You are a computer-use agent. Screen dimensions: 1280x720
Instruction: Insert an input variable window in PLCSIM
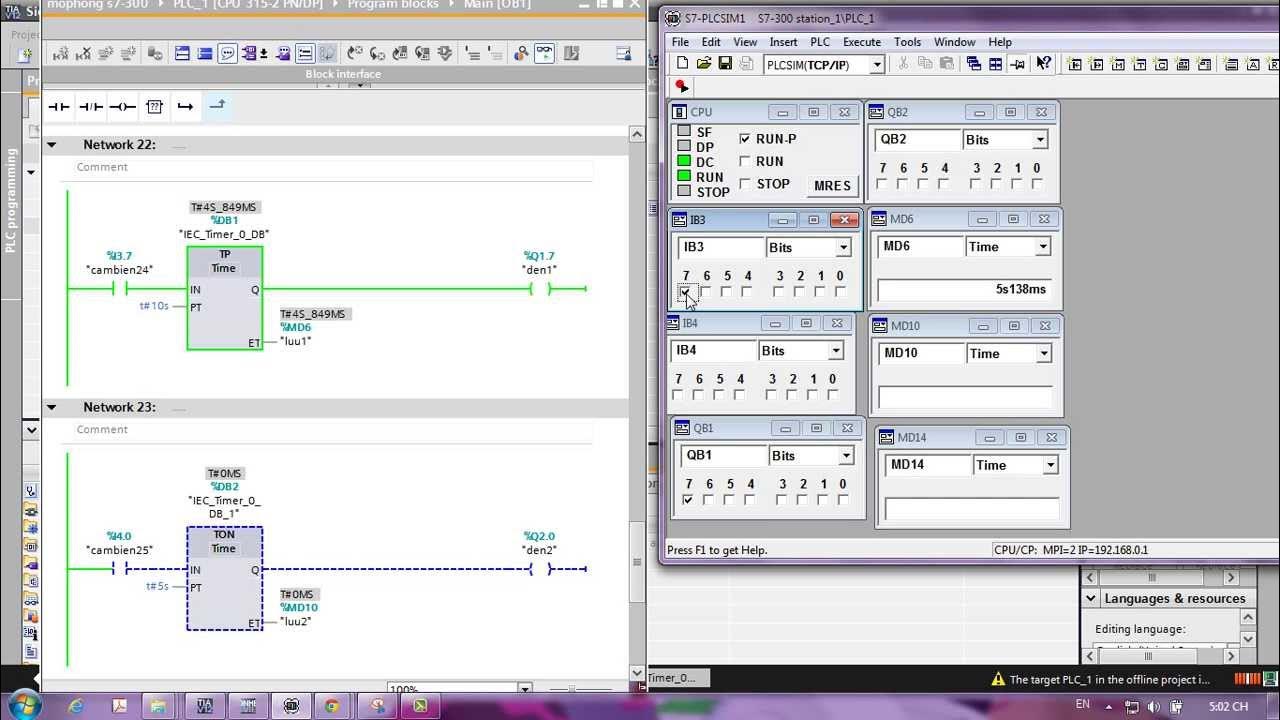click(x=1076, y=64)
